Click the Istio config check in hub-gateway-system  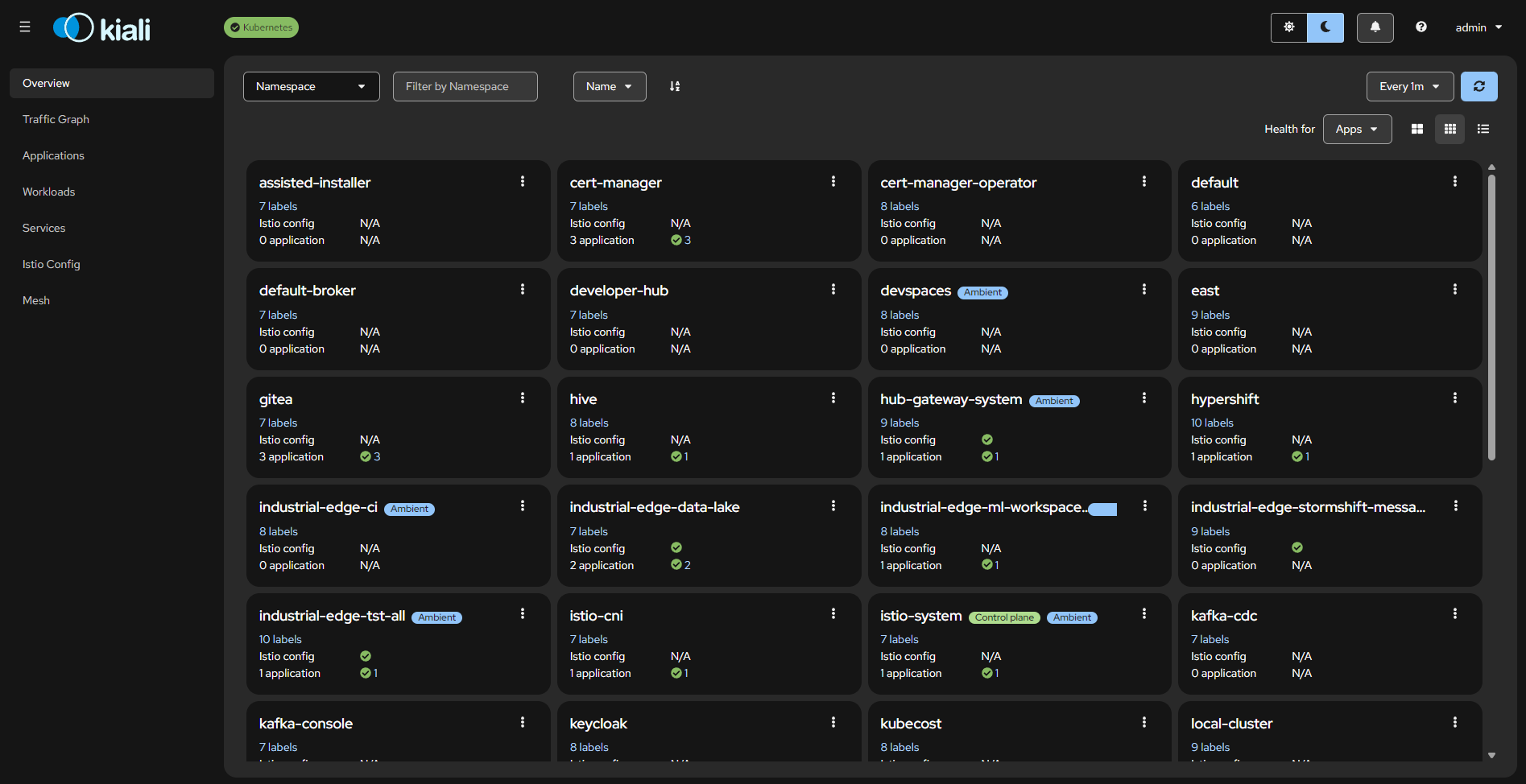point(987,439)
